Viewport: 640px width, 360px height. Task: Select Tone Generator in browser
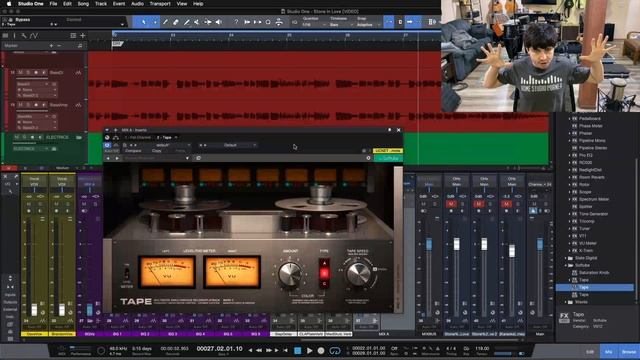593,214
